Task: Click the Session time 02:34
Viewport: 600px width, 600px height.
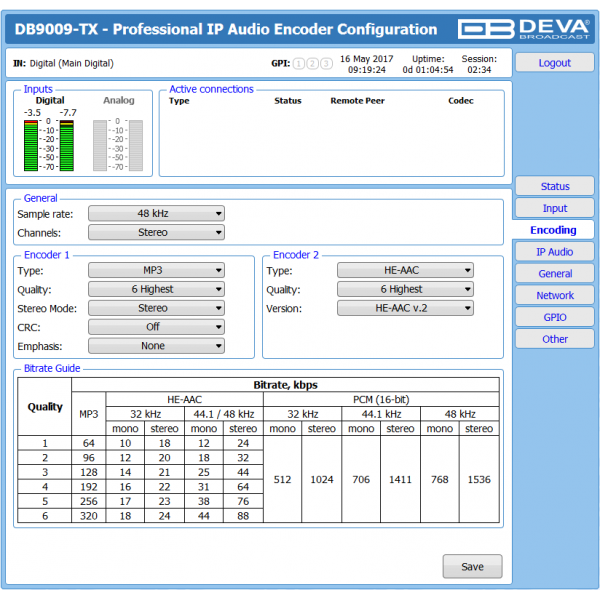Action: point(479,70)
